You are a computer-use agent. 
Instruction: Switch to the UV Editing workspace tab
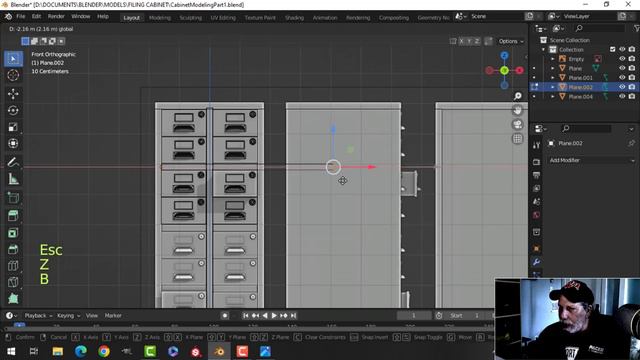click(x=223, y=18)
